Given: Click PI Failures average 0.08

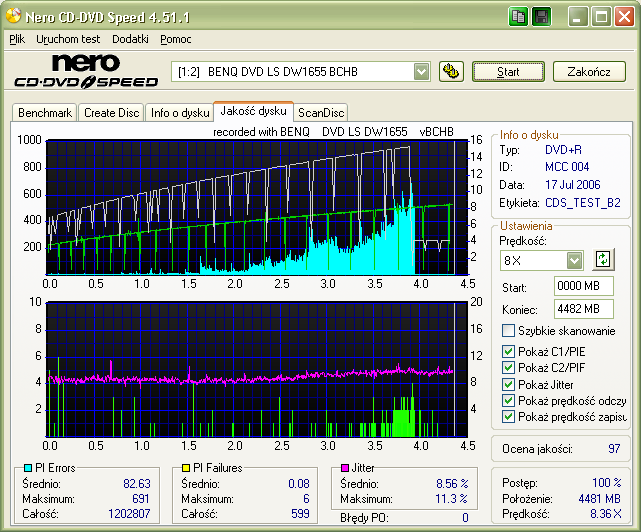Looking at the screenshot, I should click(299, 484).
